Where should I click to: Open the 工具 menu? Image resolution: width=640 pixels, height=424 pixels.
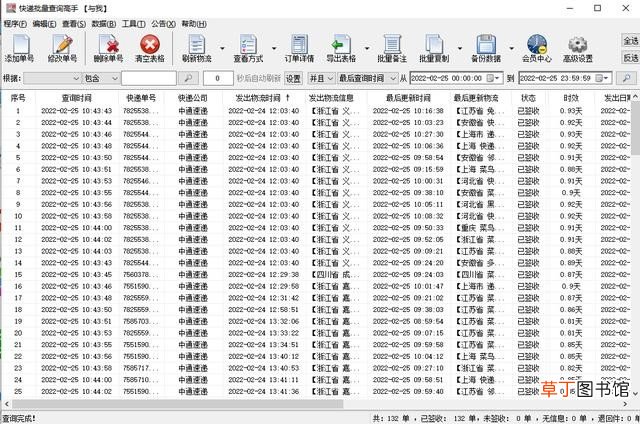133,24
